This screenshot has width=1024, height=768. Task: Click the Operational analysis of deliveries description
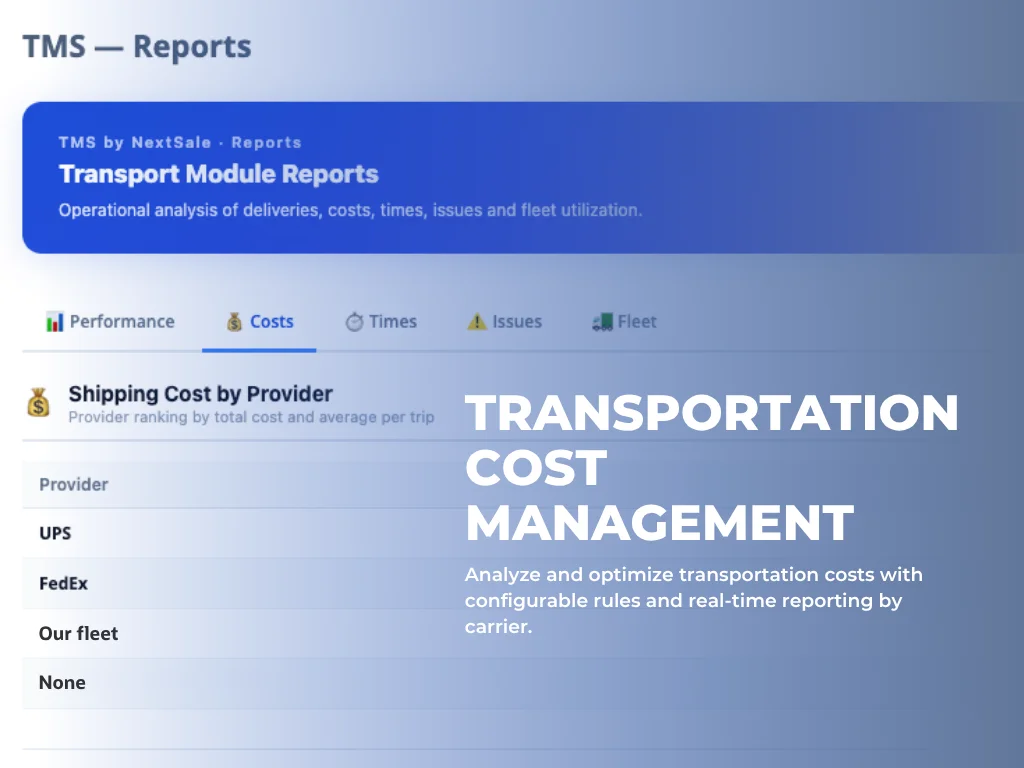(350, 210)
